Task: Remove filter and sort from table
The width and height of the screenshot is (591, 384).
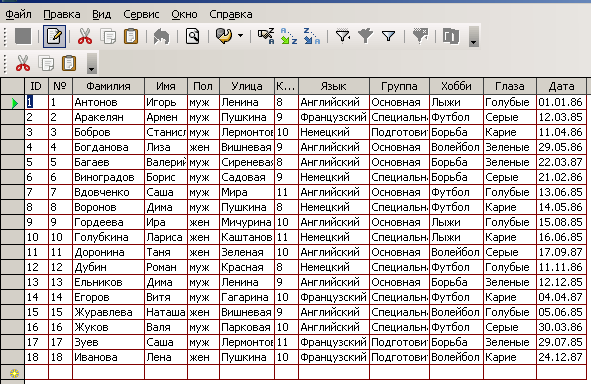Action: (x=420, y=37)
